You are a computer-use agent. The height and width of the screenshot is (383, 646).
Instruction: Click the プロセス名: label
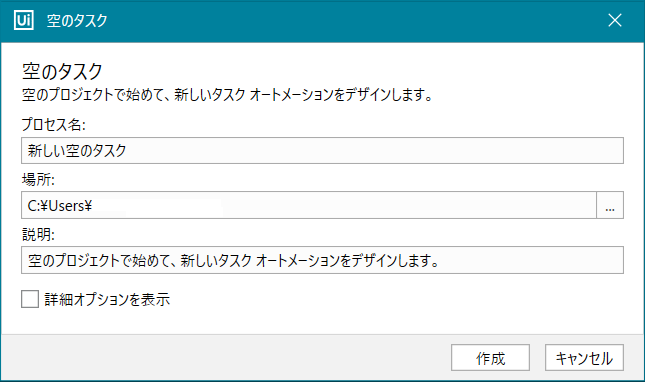54,124
